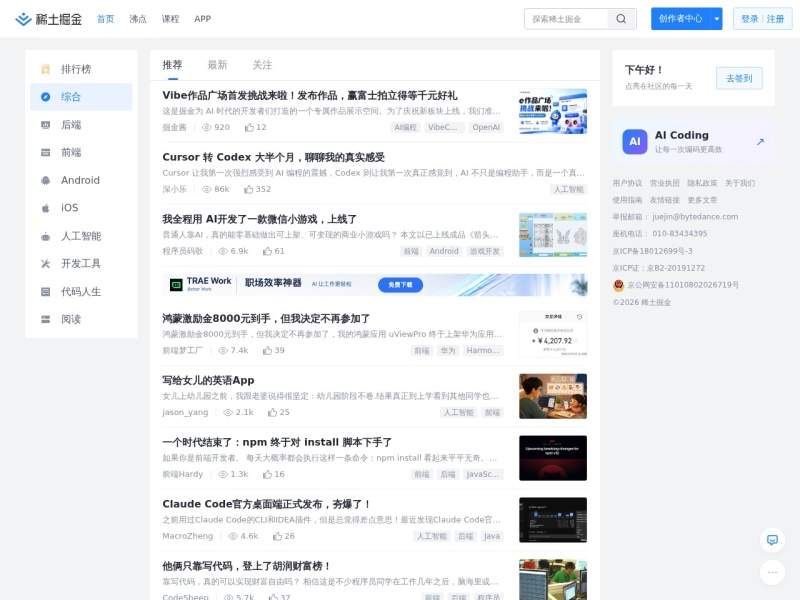Open 首页 in the top navigation
This screenshot has width=800, height=600.
point(106,19)
